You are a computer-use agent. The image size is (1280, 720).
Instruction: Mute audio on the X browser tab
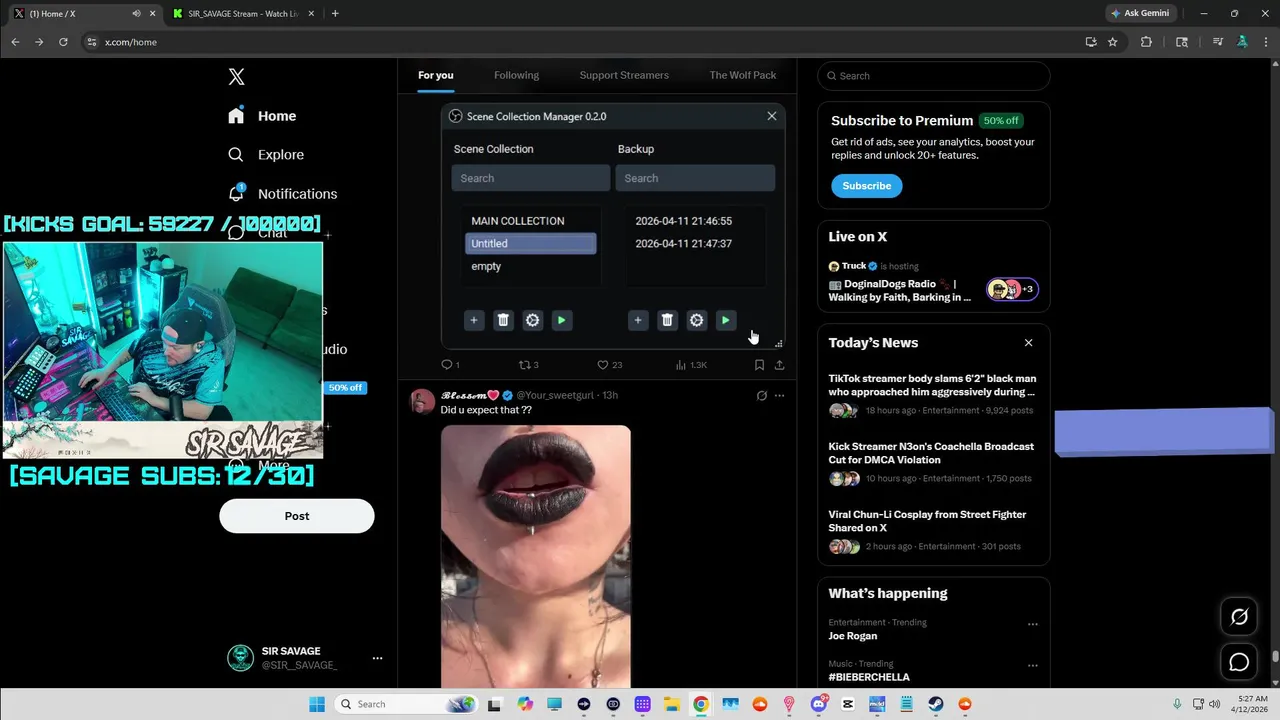(136, 14)
